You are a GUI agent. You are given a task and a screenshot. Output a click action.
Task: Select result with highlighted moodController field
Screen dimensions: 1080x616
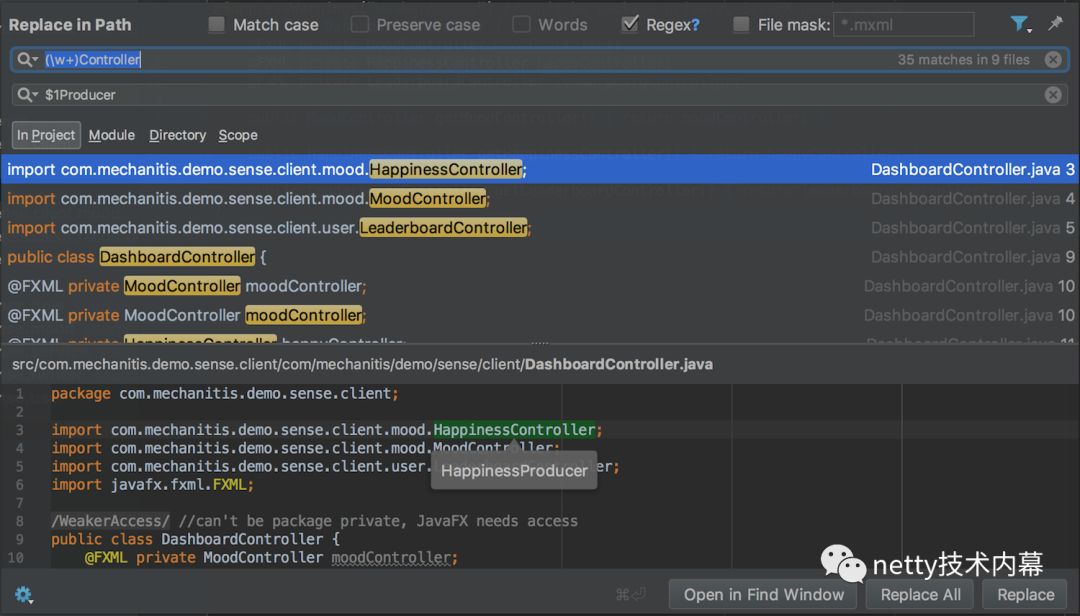click(540, 315)
